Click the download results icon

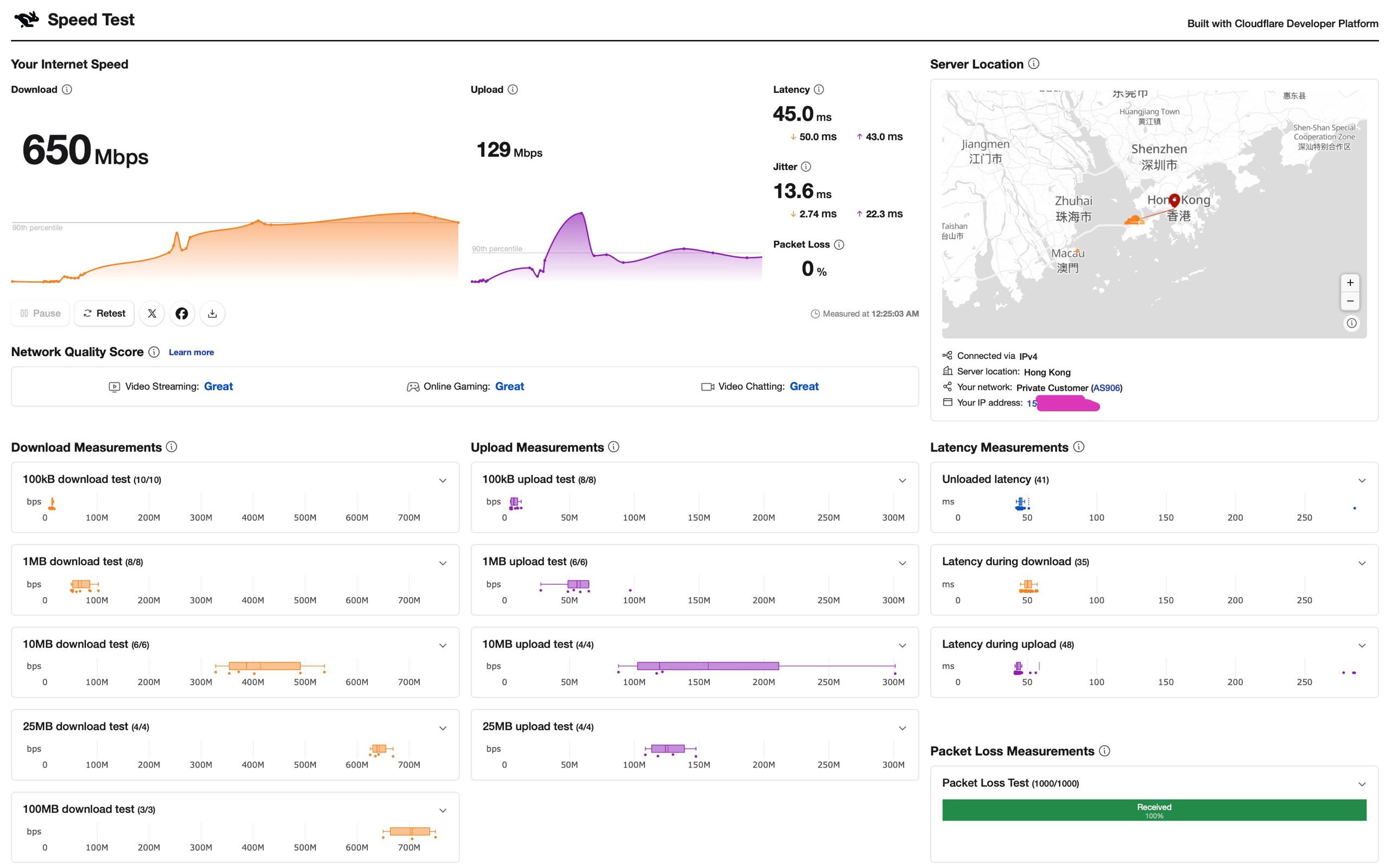click(x=212, y=313)
